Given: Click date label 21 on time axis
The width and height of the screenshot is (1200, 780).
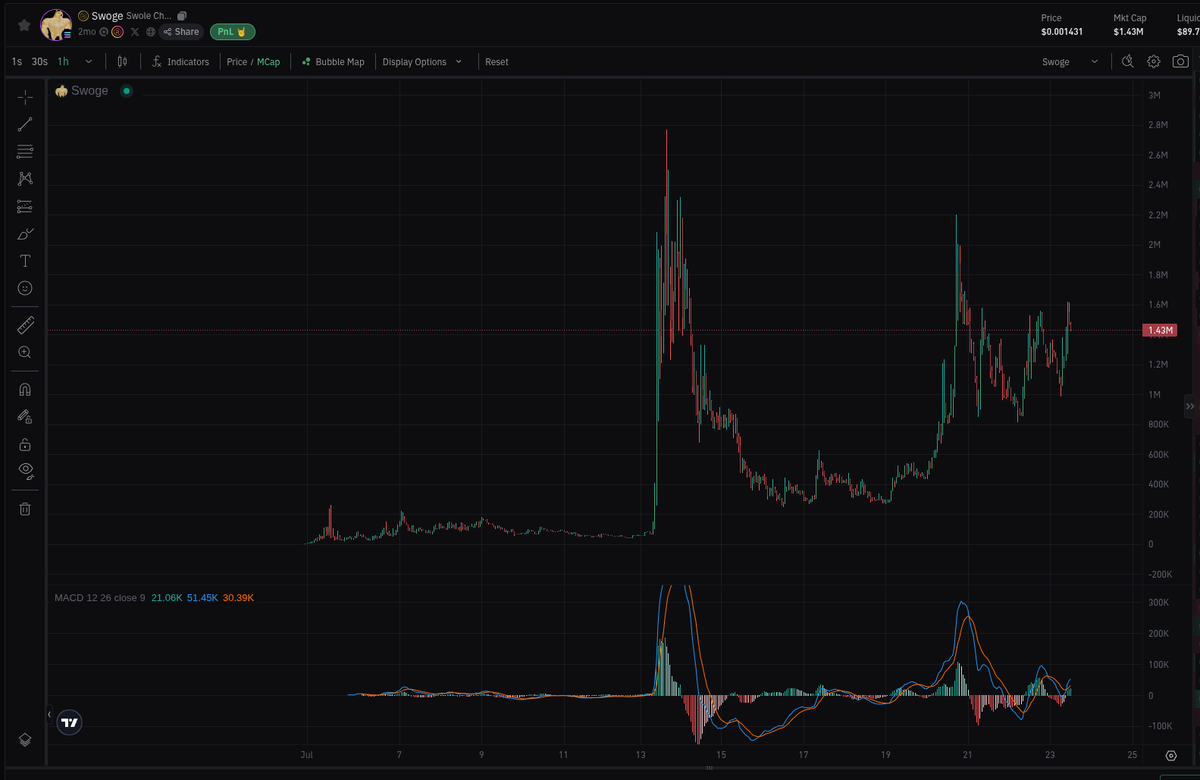Looking at the screenshot, I should 967,755.
